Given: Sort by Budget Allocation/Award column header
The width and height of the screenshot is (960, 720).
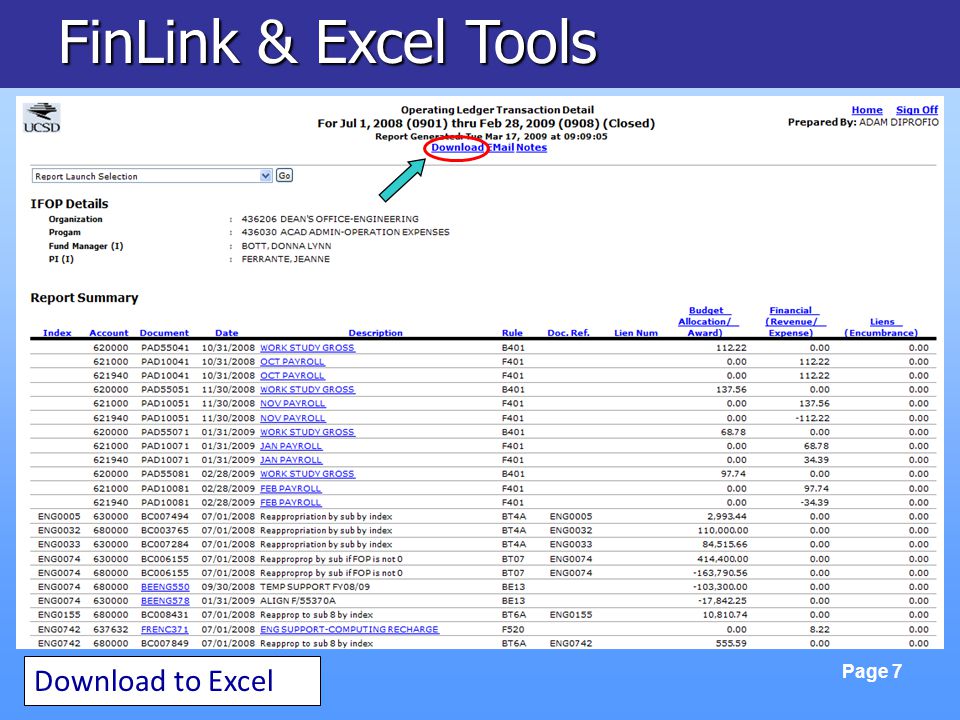Looking at the screenshot, I should click(x=707, y=321).
